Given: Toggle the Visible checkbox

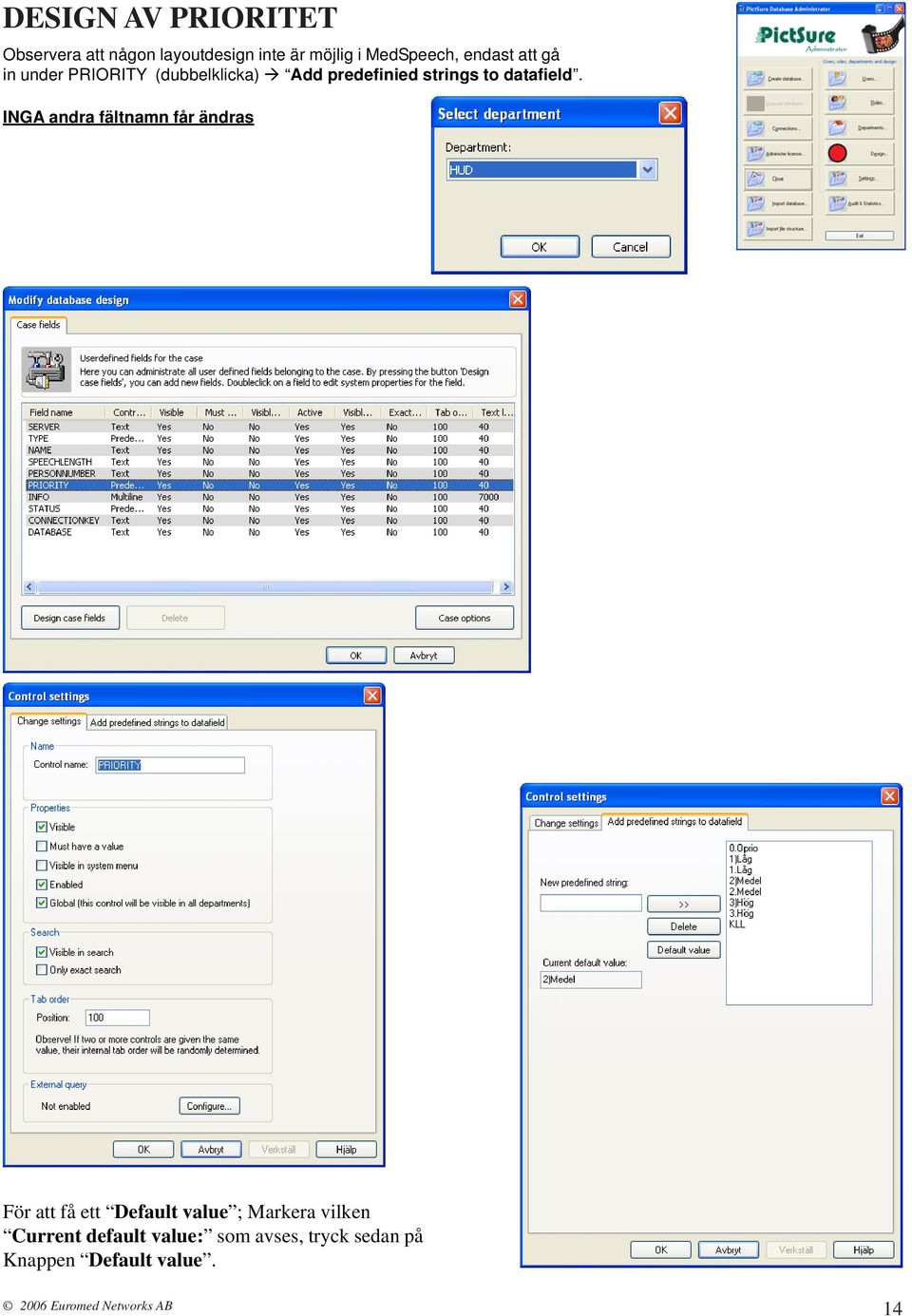Looking at the screenshot, I should pyautogui.click(x=42, y=828).
